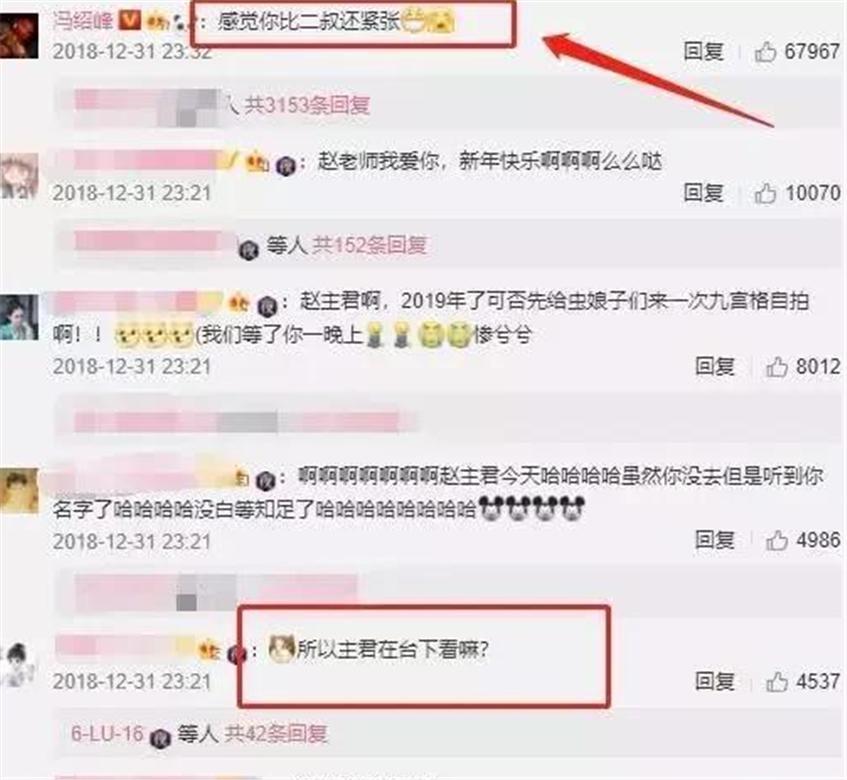Like the comment showing 8012 likes
This screenshot has height=780, width=847.
(x=776, y=367)
